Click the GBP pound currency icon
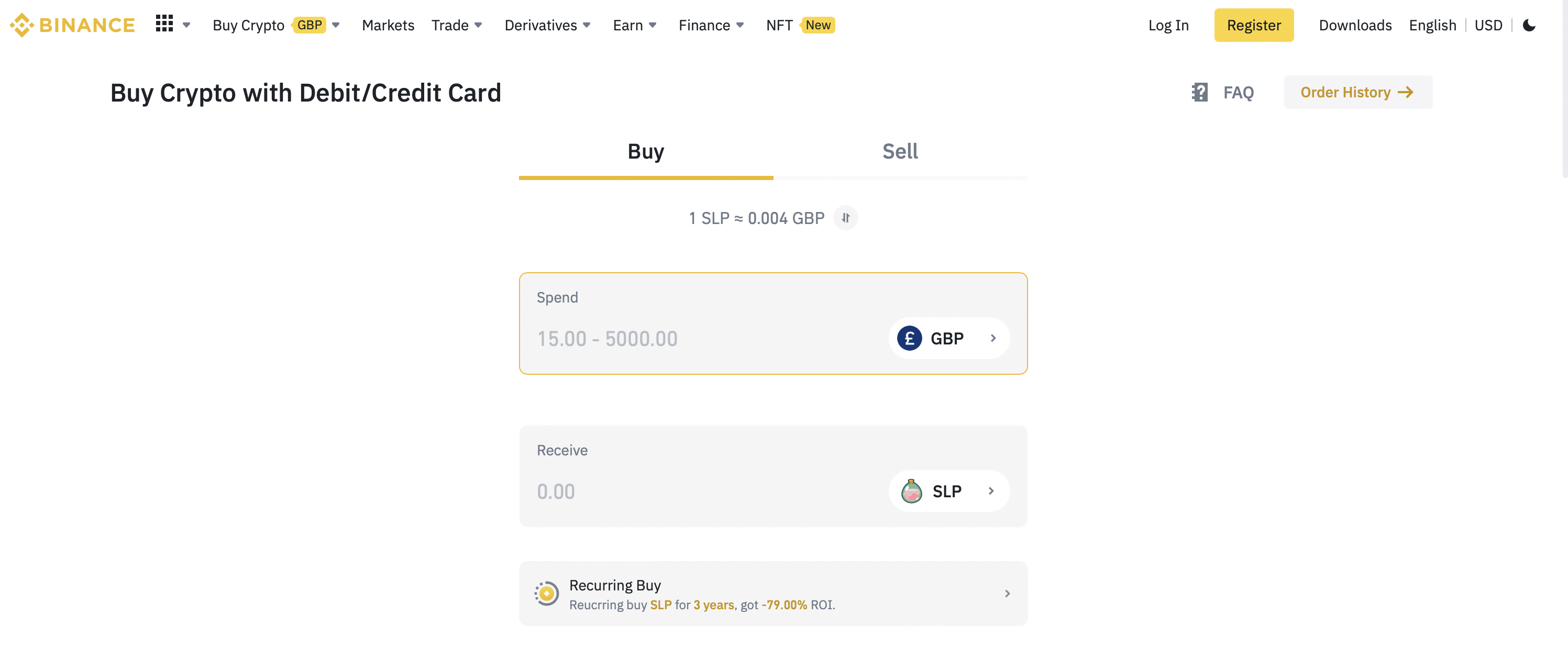The height and width of the screenshot is (648, 1568). tap(909, 338)
